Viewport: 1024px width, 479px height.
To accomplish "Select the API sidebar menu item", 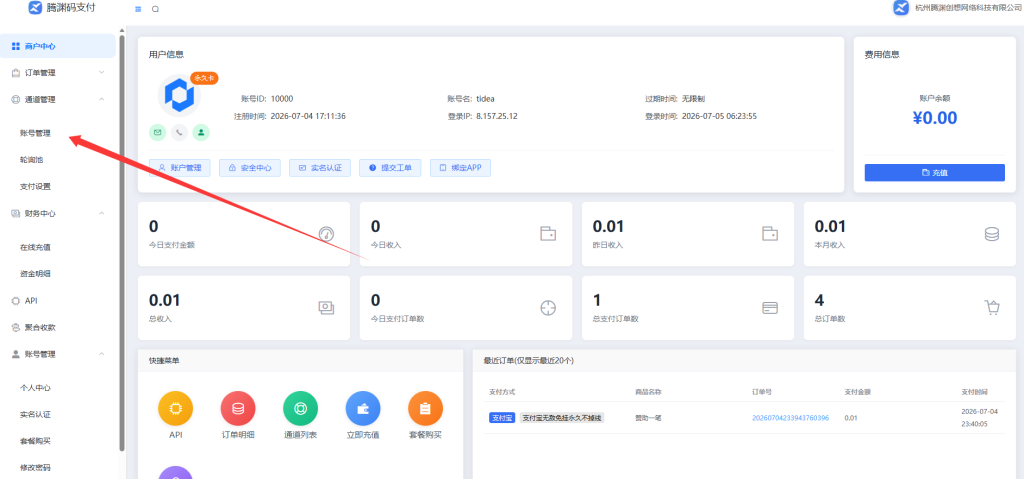I will pos(57,301).
